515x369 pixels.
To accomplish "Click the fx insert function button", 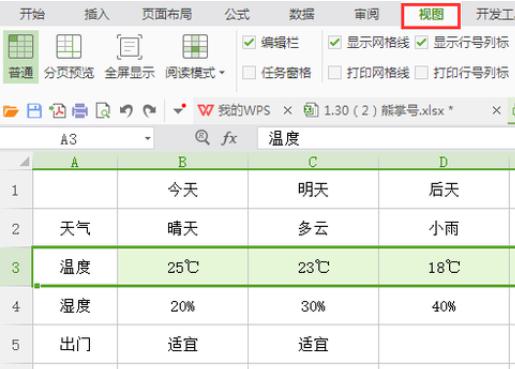I will pos(229,138).
